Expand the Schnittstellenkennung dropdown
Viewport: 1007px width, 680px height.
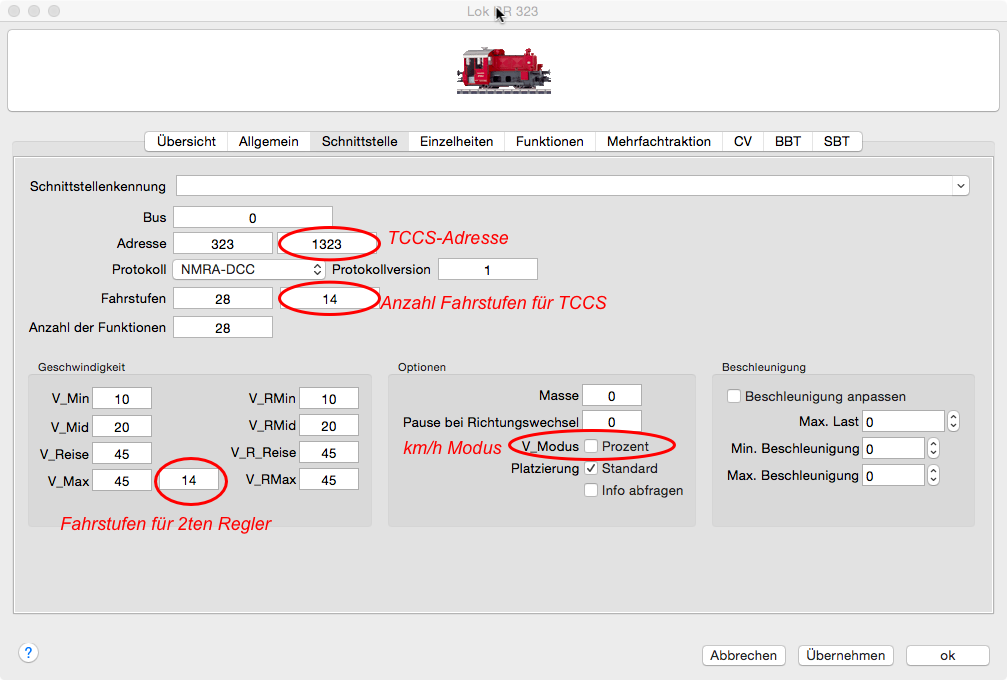960,186
